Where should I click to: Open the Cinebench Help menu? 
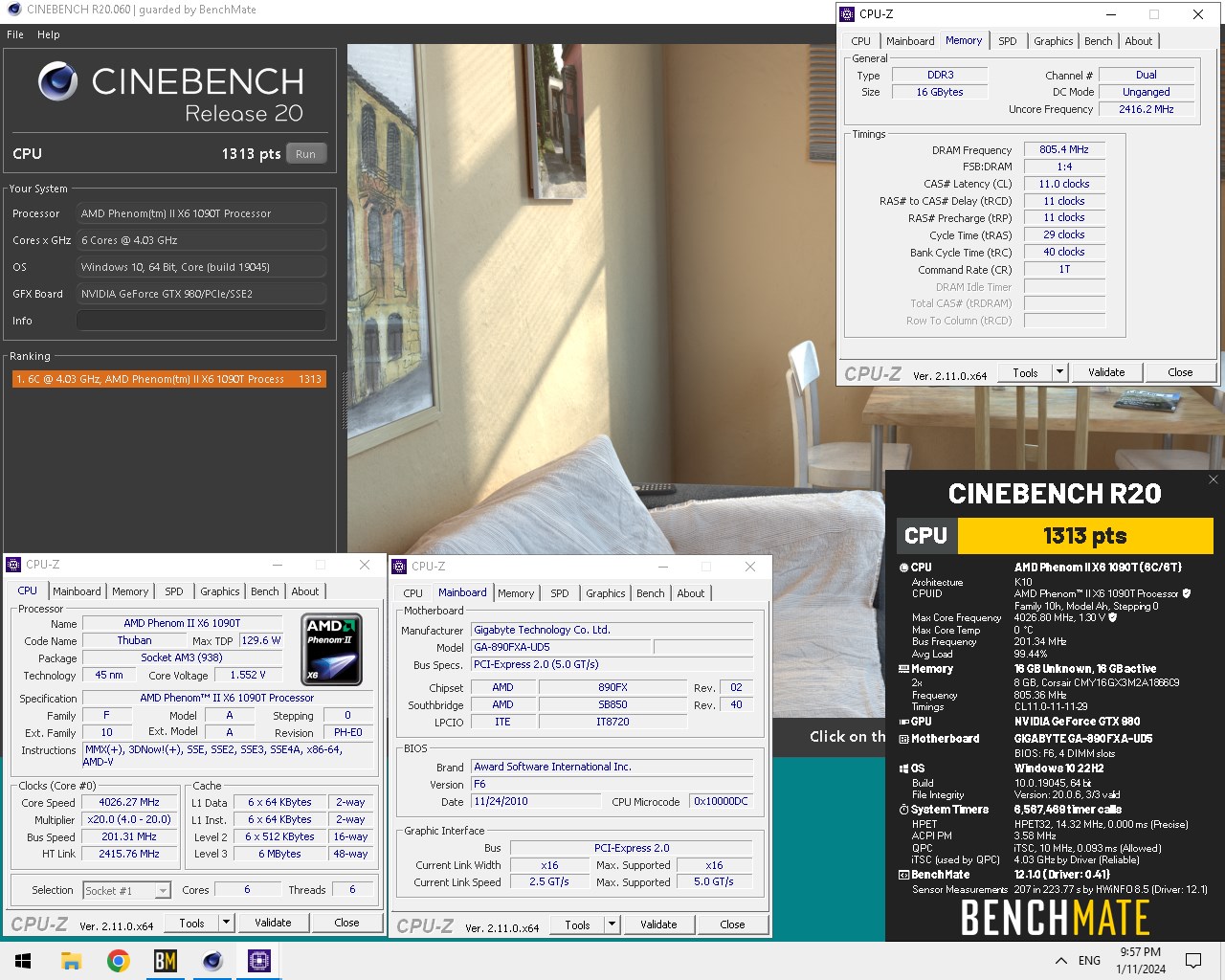(49, 34)
